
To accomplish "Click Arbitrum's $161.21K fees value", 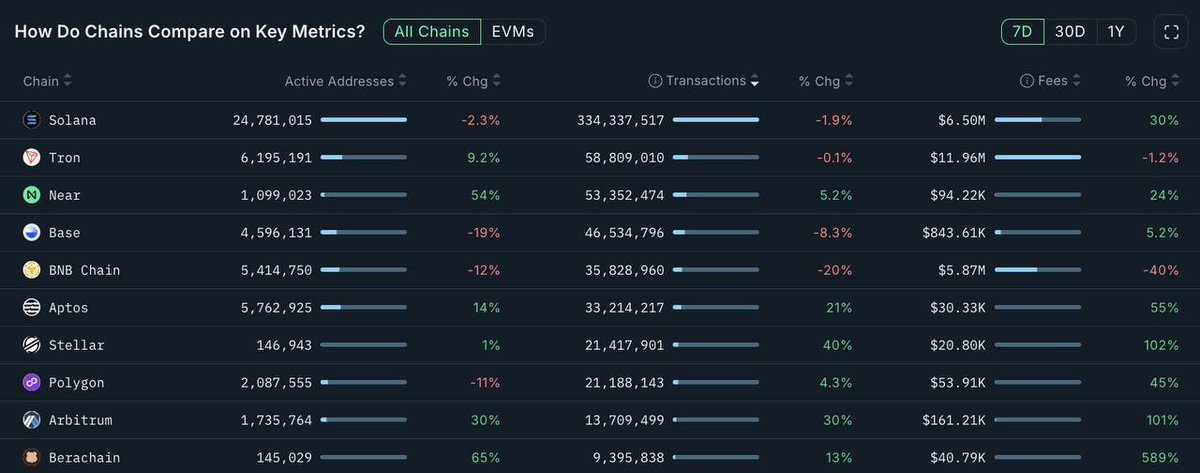I will coord(954,420).
